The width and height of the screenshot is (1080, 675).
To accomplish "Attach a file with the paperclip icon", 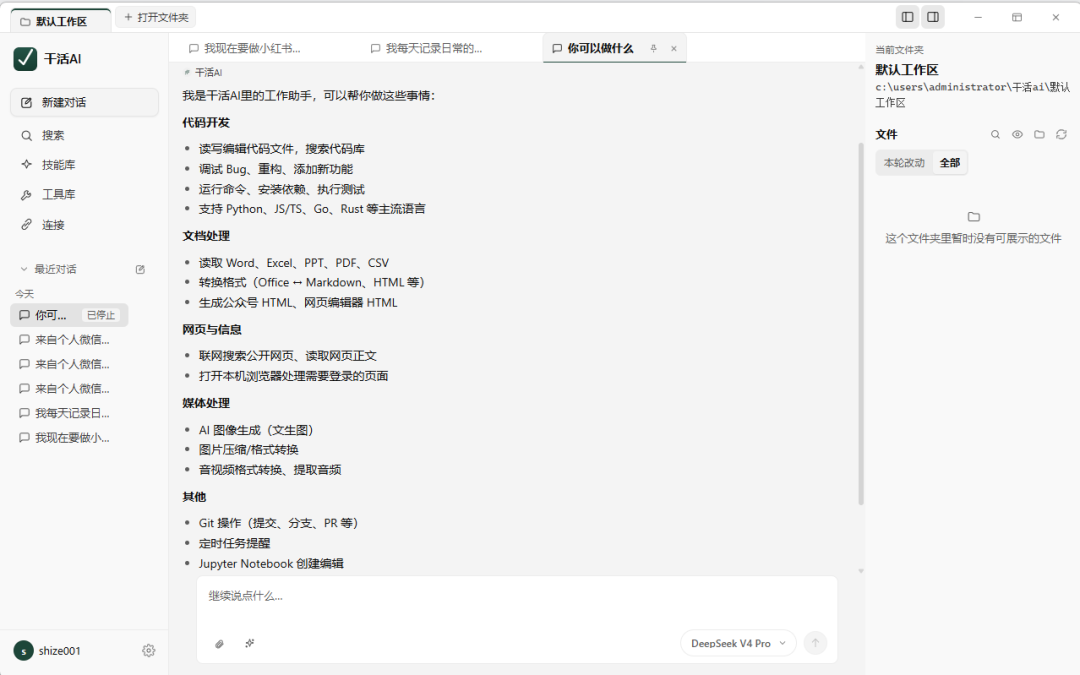I will coord(220,644).
